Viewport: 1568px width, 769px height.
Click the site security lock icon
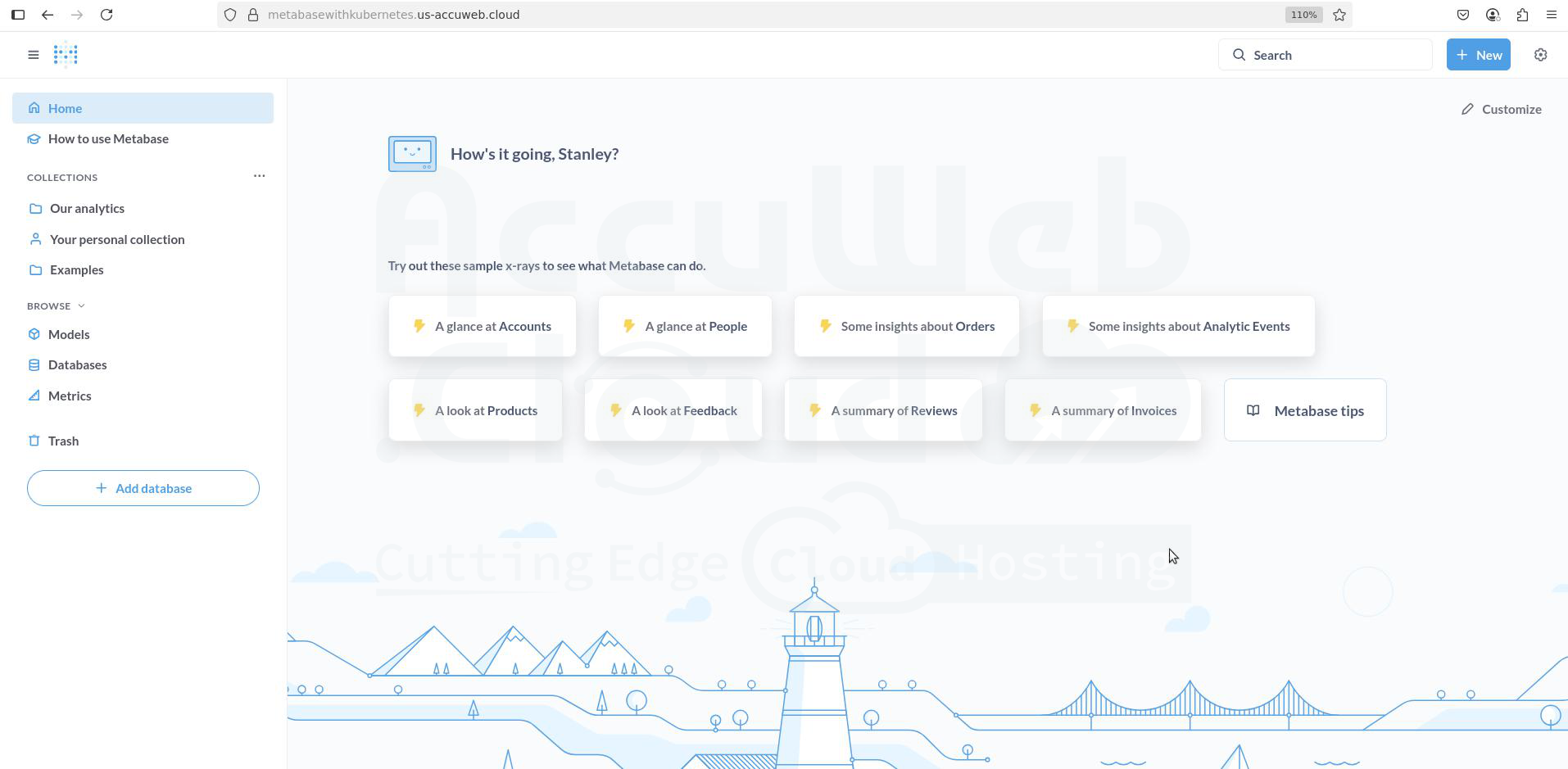pos(253,15)
